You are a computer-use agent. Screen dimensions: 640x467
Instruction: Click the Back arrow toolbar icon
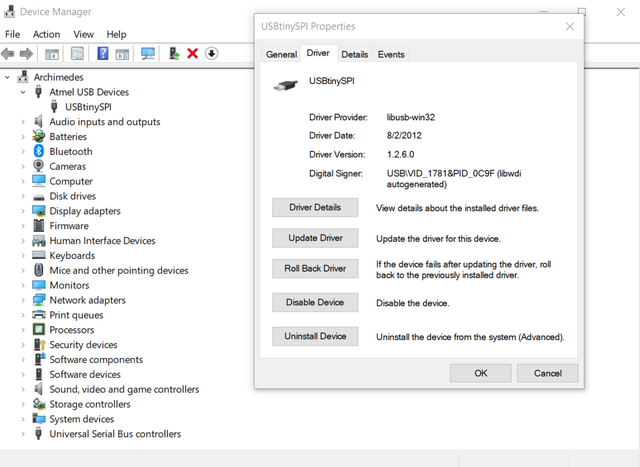click(x=8, y=53)
